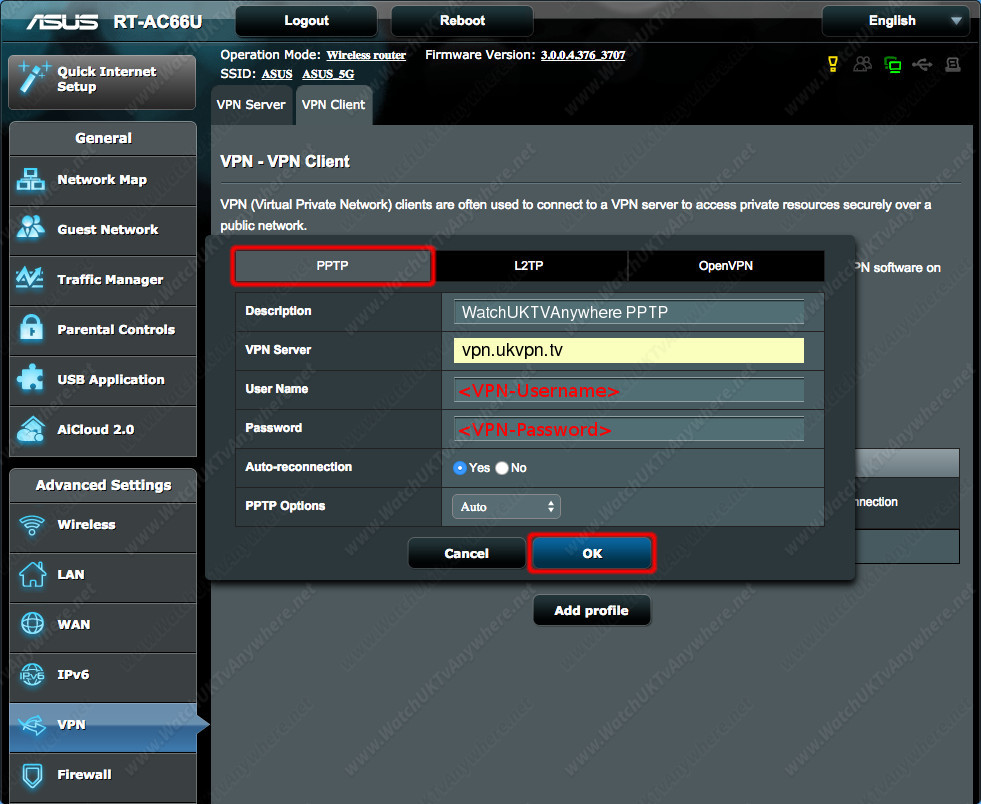Open LAN advanced settings item
The width and height of the screenshot is (981, 804).
pos(103,577)
